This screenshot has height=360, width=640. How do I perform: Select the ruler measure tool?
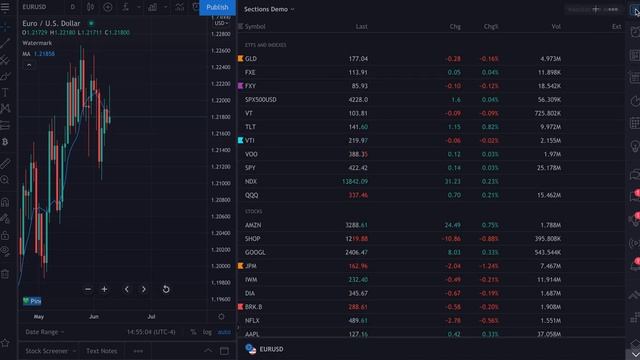(x=5, y=163)
